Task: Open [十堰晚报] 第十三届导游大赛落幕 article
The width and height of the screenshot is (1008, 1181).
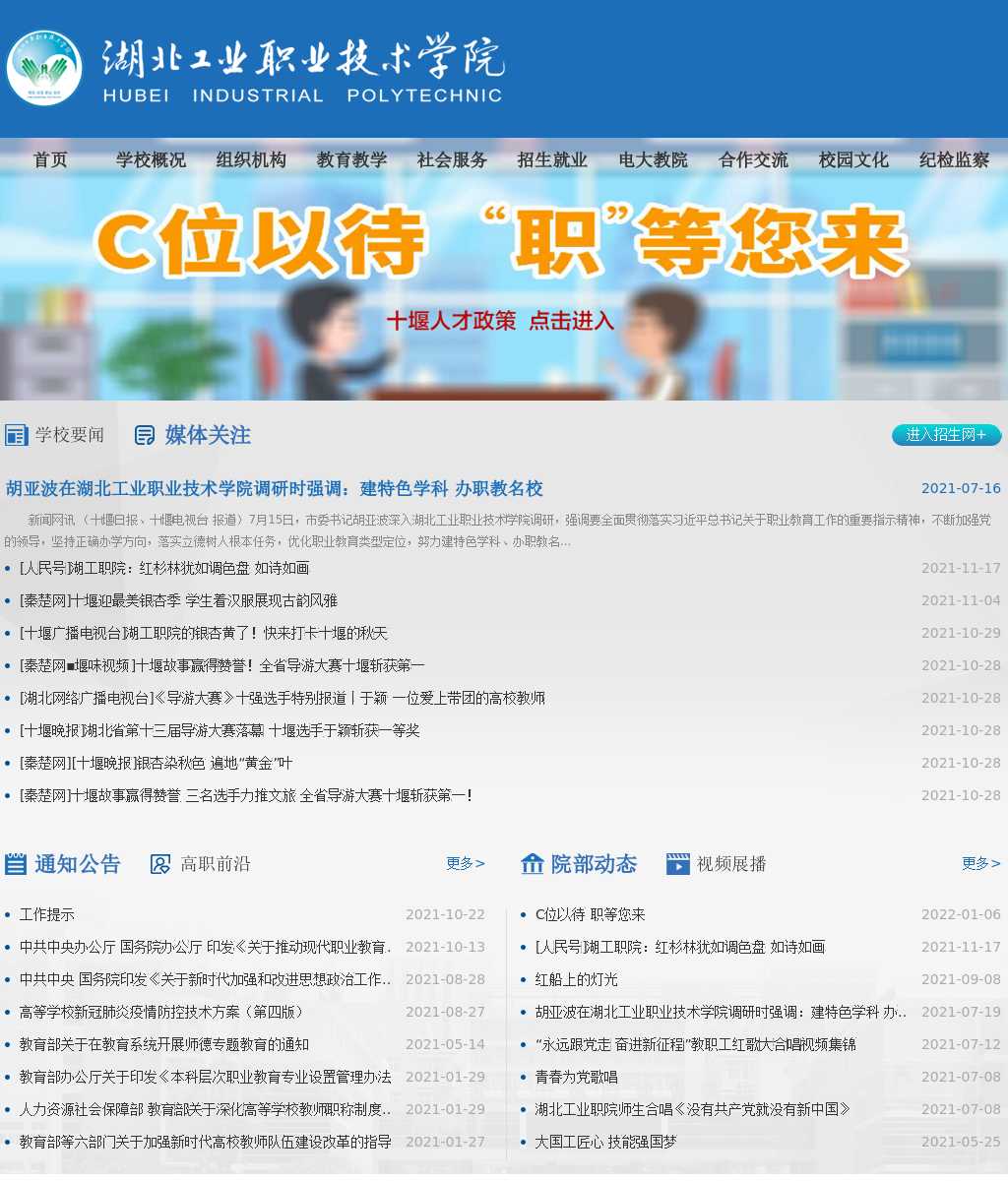Action: [x=220, y=730]
